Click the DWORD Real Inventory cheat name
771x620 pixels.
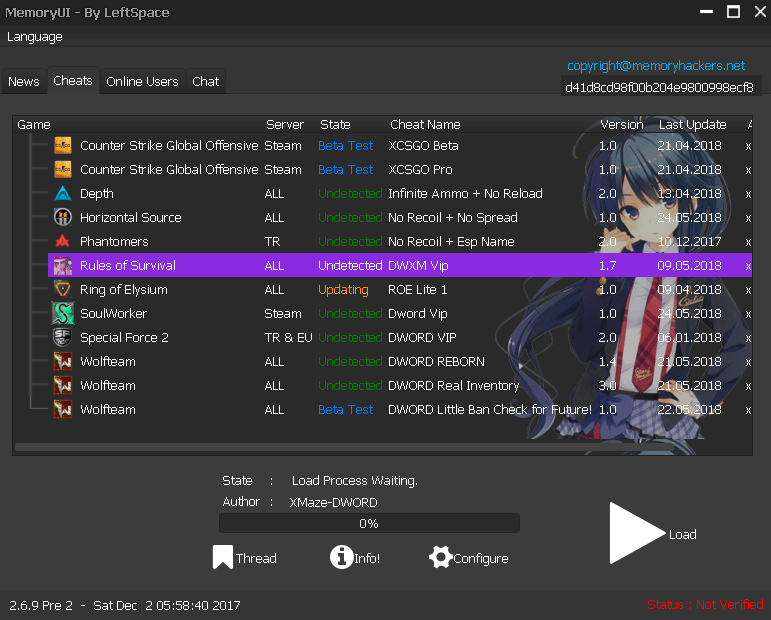454,385
